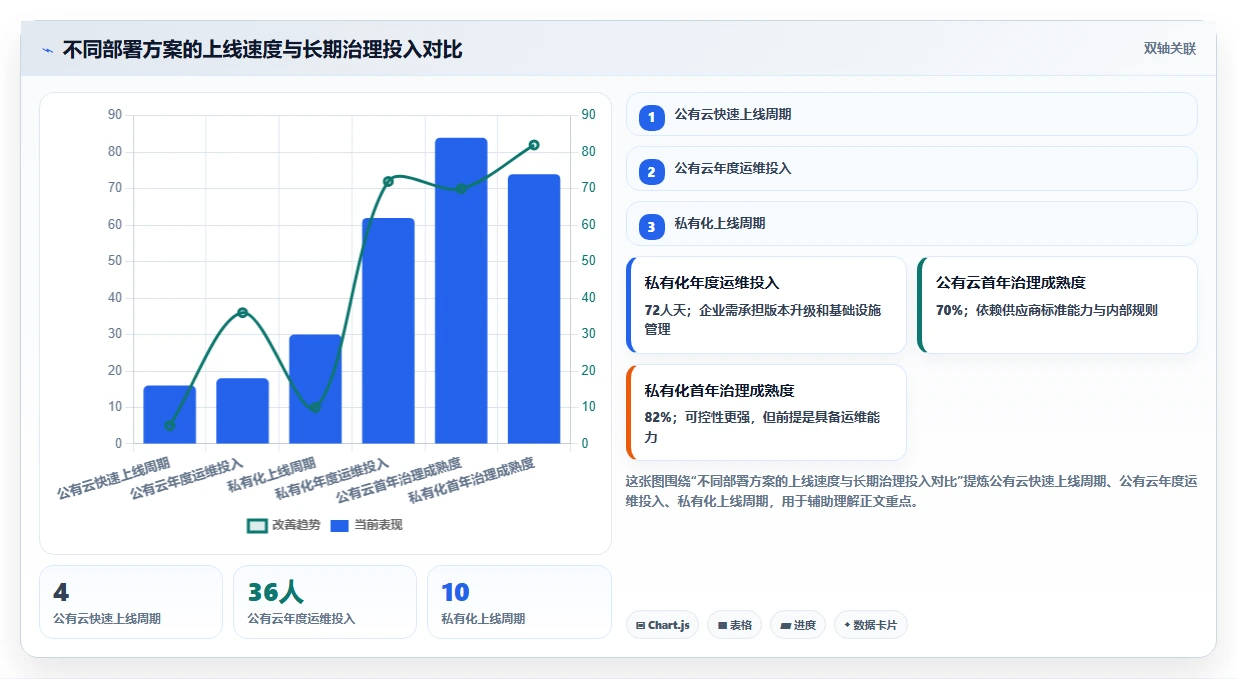The height and width of the screenshot is (679, 1237).
Task: Click the 改善趋势 legend color box
Action: (x=257, y=525)
